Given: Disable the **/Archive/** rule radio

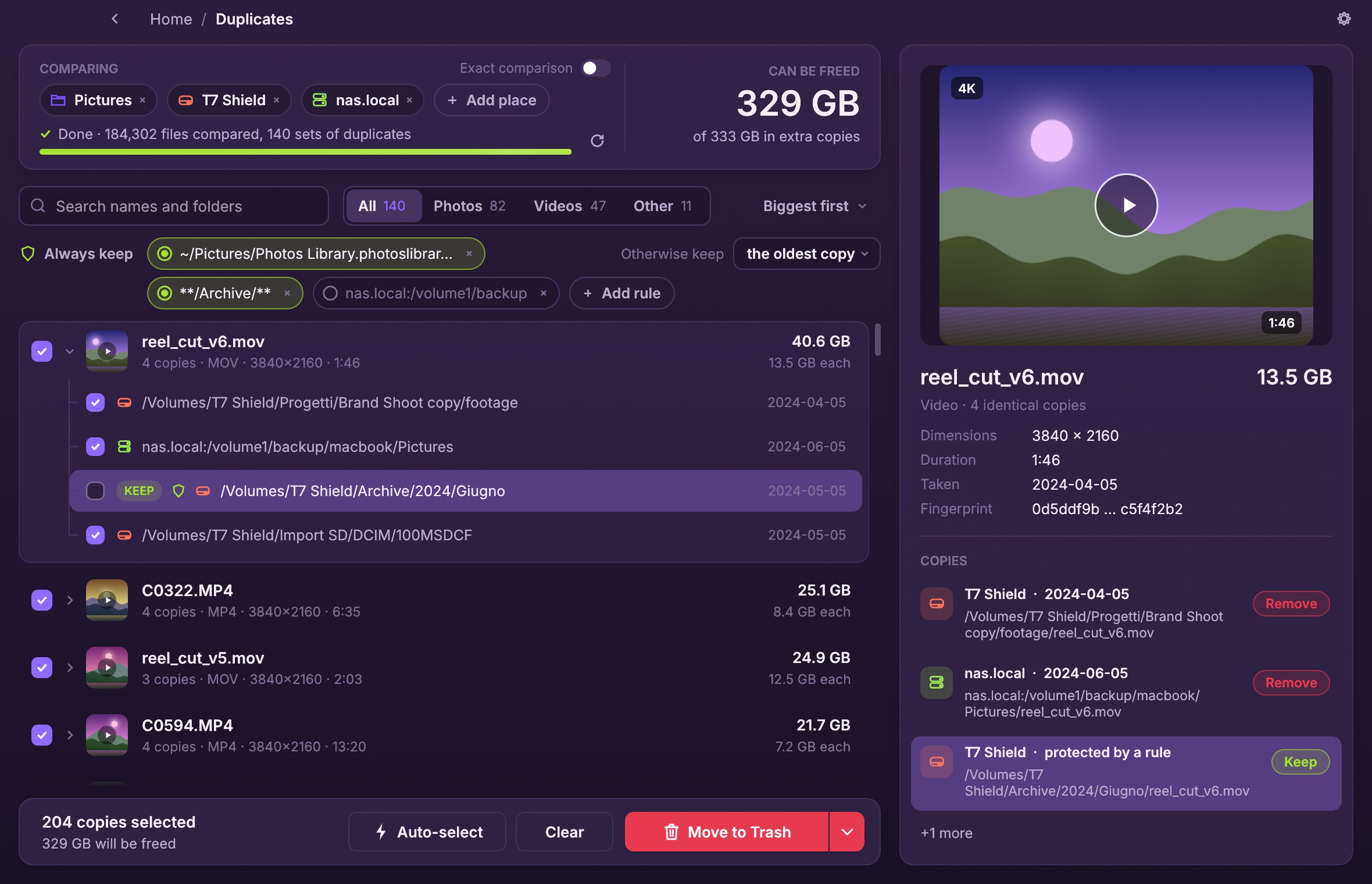Looking at the screenshot, I should (x=165, y=293).
